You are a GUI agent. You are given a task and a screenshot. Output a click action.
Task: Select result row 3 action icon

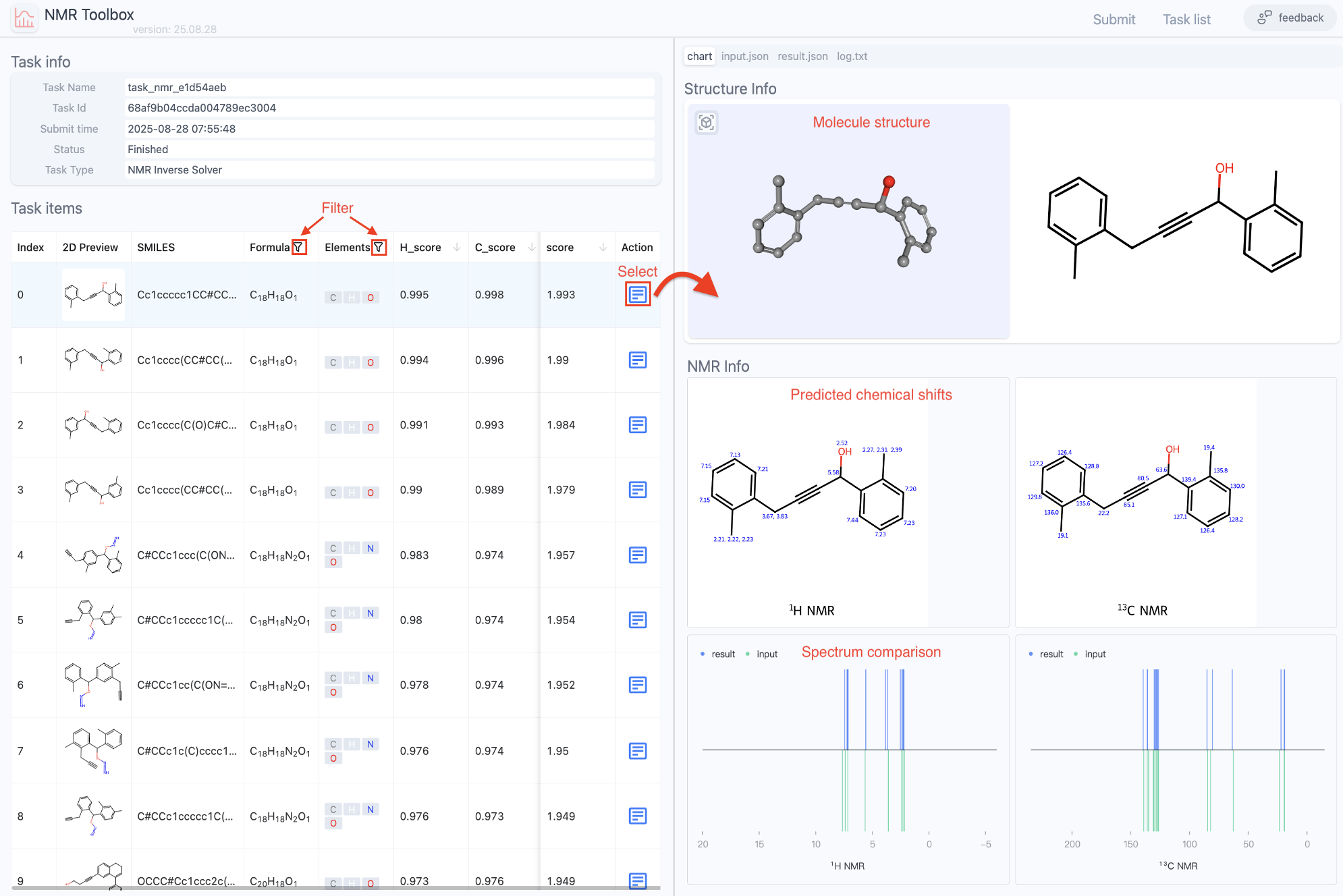(x=638, y=490)
